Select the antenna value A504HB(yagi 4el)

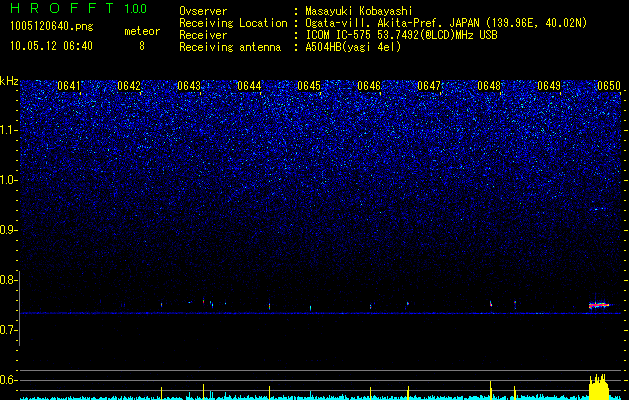point(353,47)
